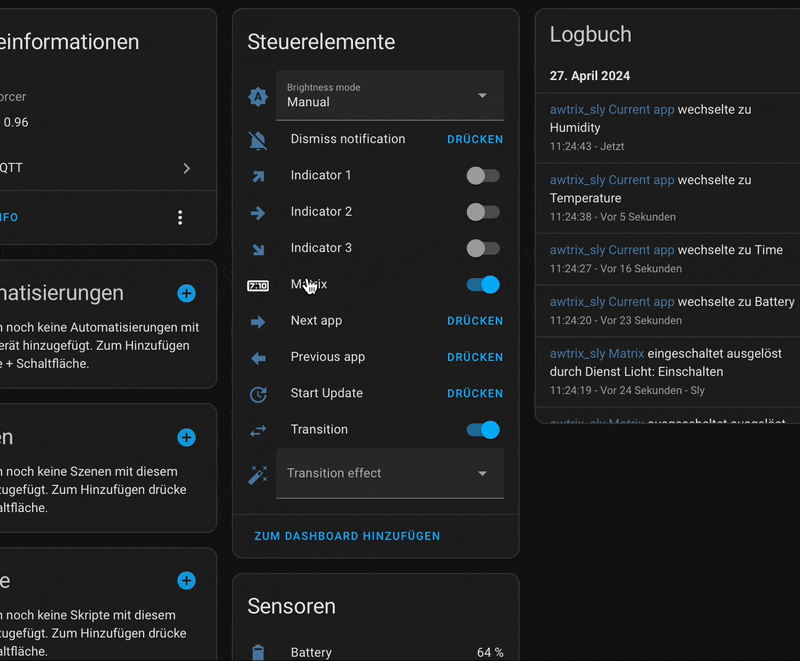Viewport: 800px width, 661px height.
Task: Click the Battery icon in the Sensoren panel
Action: point(258,652)
